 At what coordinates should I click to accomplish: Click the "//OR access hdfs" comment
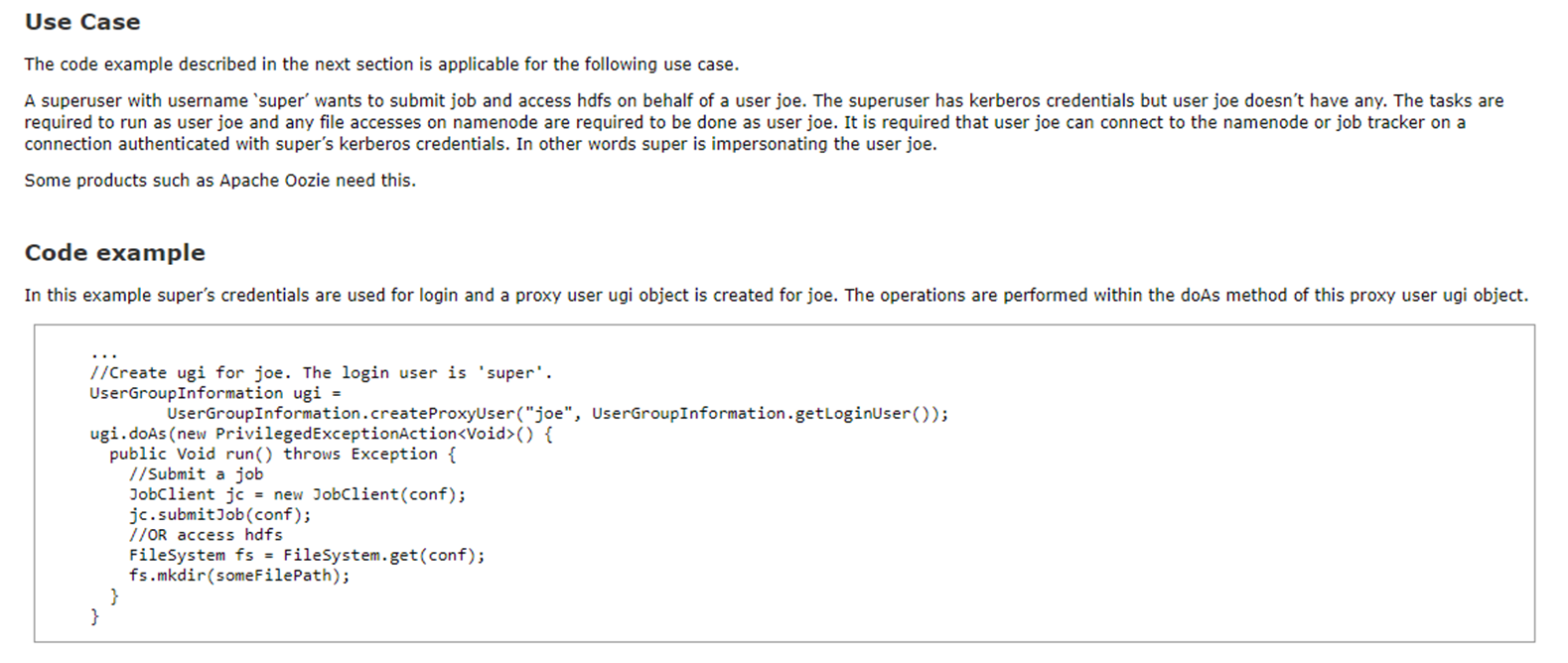coord(206,535)
